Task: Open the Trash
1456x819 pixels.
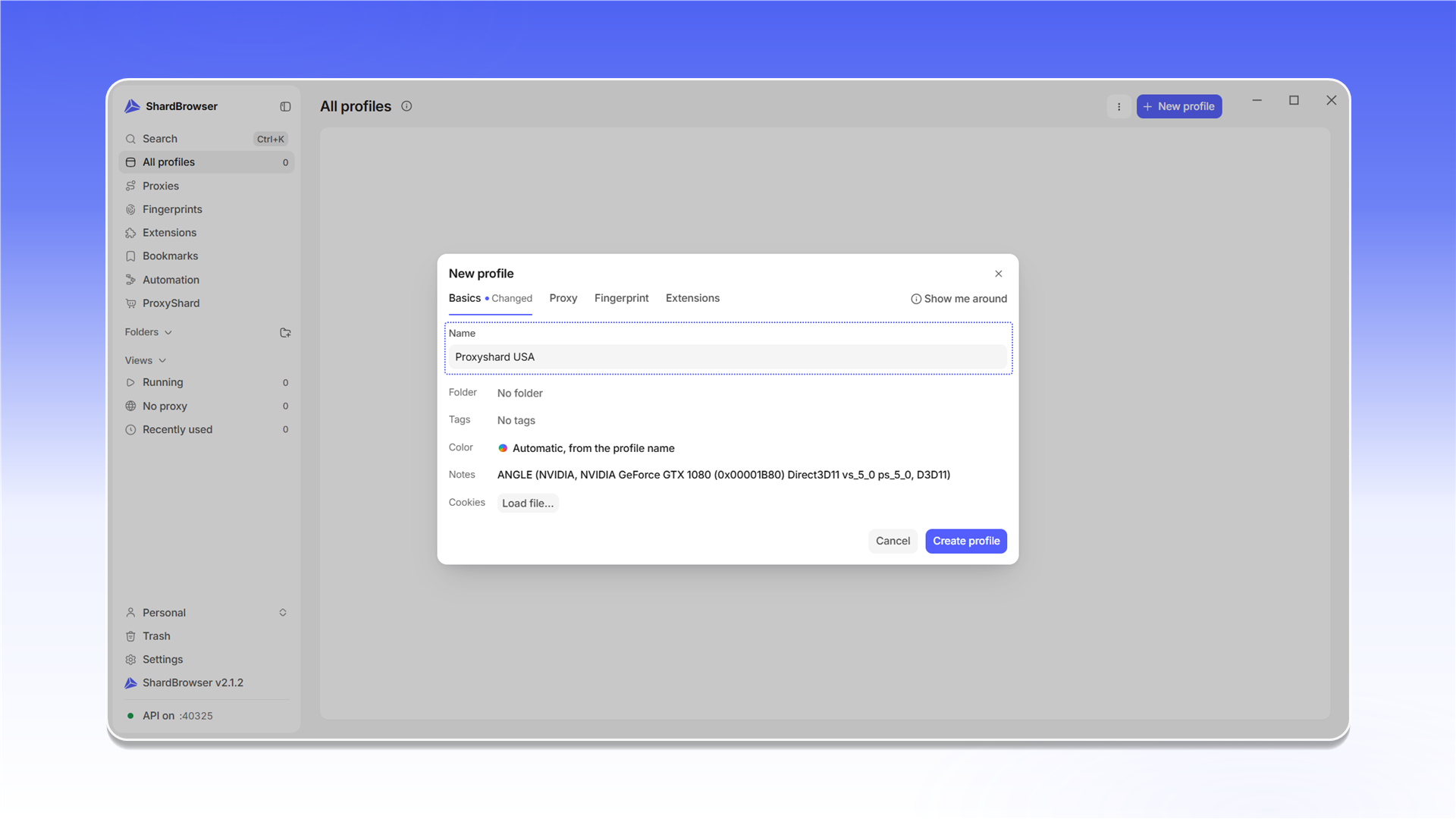Action: tap(206, 636)
